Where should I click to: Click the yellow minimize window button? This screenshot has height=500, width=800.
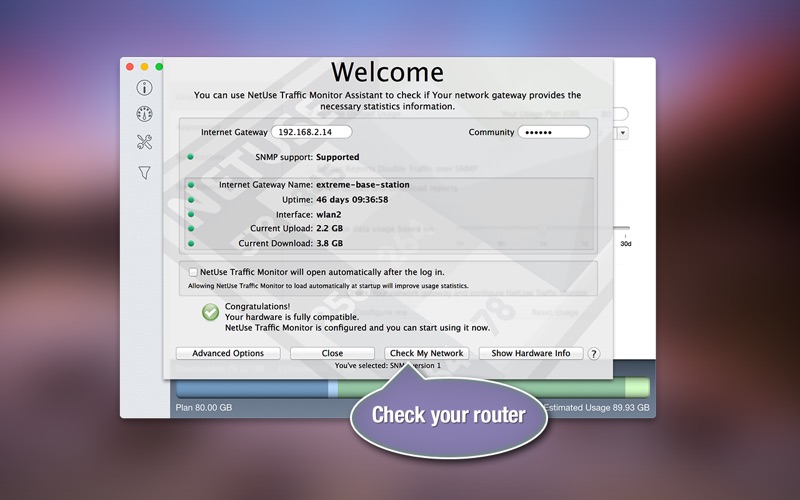point(144,67)
